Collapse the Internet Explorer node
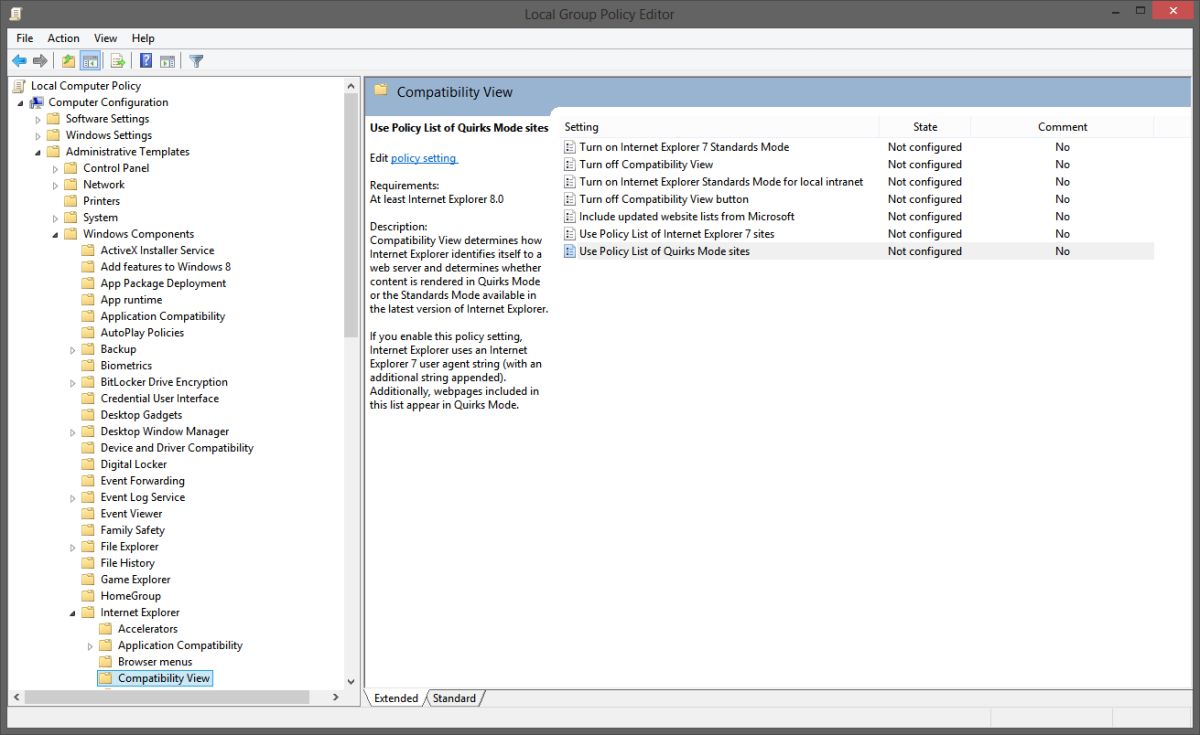 click(73, 613)
